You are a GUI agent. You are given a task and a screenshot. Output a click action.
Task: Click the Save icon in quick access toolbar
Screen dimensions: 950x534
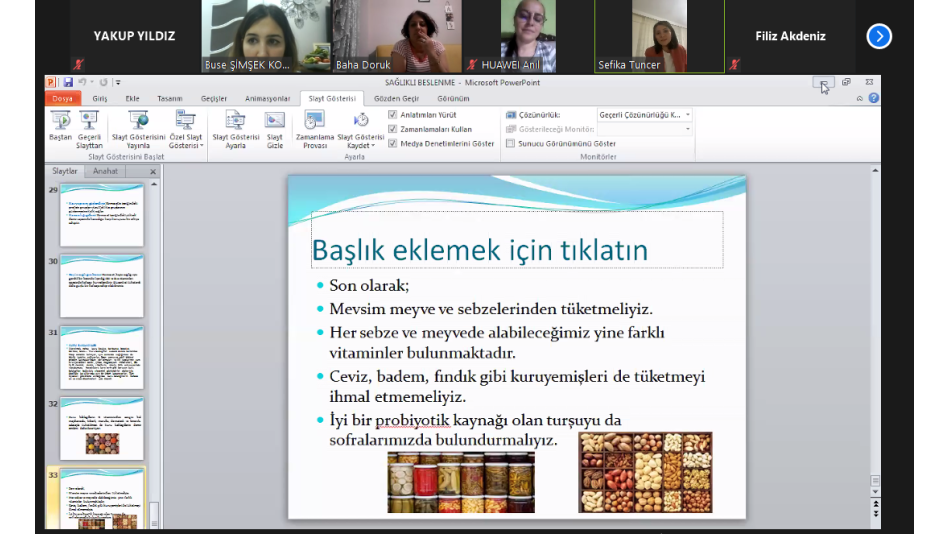click(68, 83)
